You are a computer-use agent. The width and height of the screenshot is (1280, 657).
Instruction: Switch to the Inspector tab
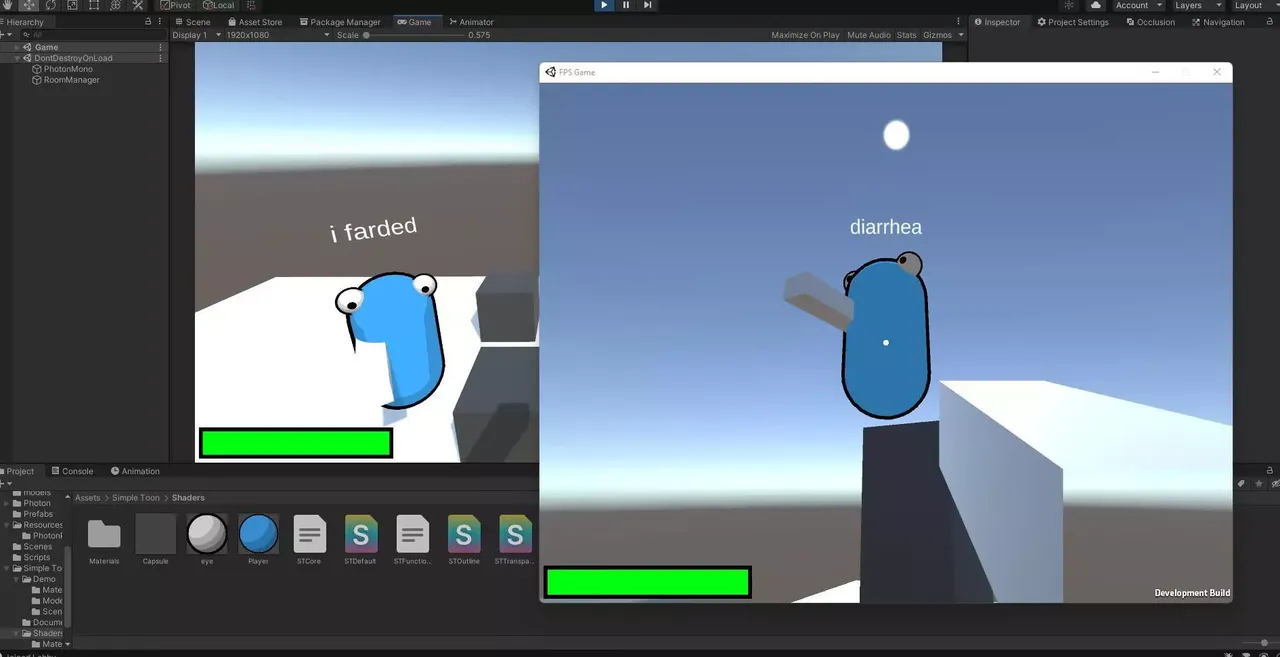click(998, 22)
